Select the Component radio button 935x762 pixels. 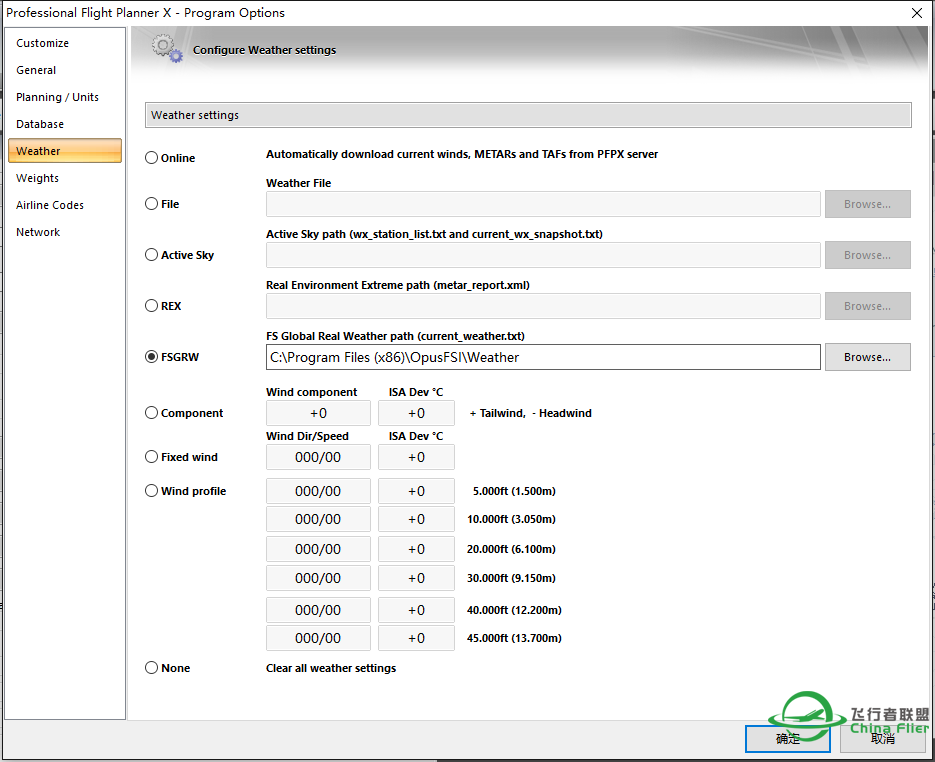point(152,413)
